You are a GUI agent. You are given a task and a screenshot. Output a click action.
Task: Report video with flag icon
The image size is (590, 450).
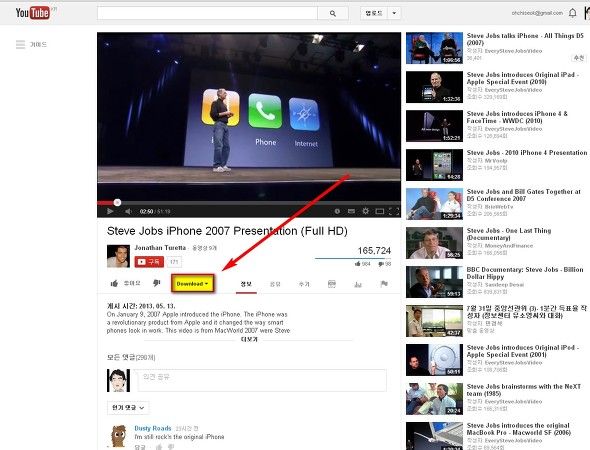coord(384,284)
